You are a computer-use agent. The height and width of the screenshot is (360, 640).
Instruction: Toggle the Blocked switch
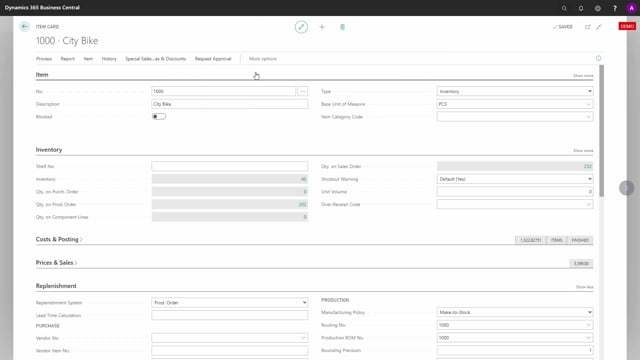(159, 117)
